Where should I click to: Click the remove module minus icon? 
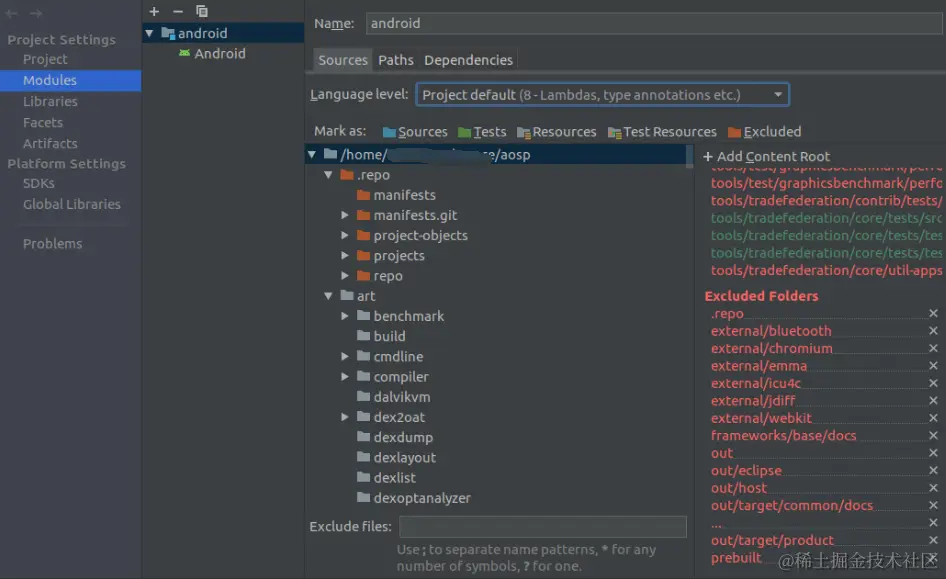[177, 11]
